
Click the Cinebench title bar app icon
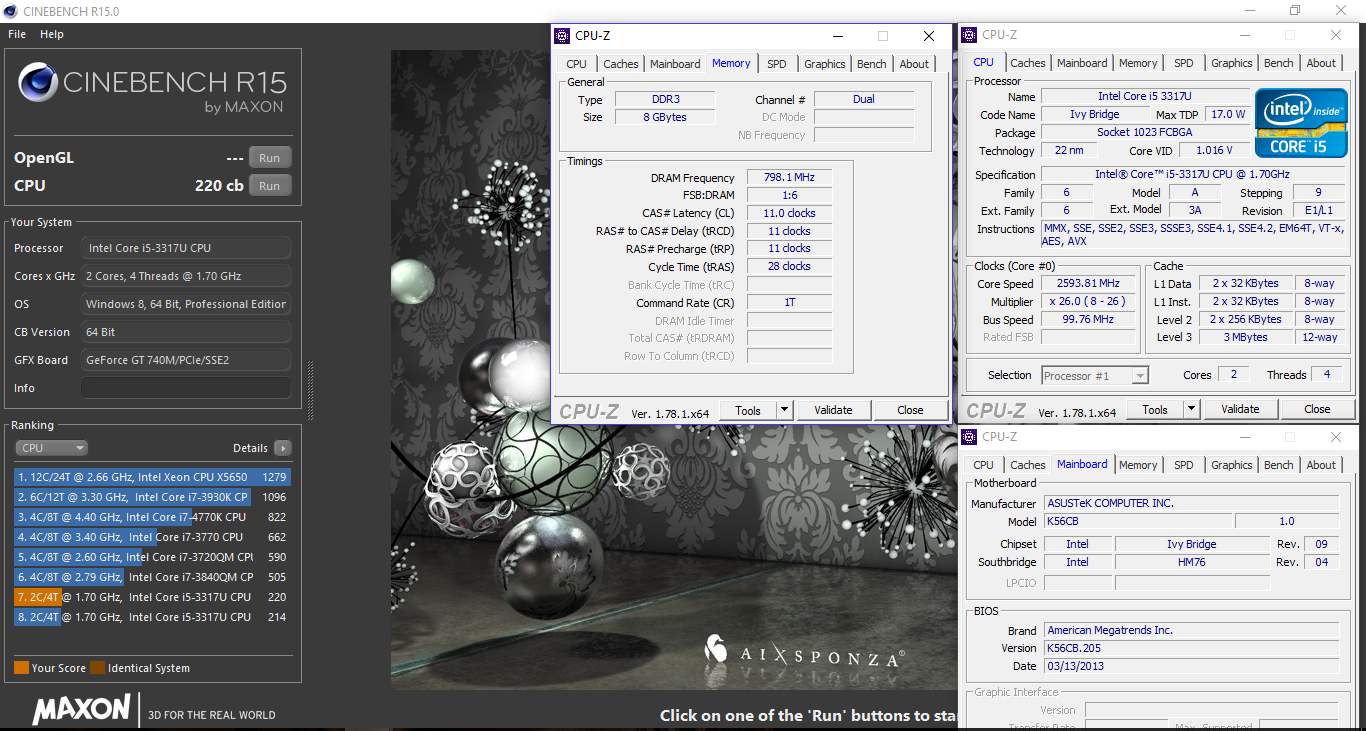(x=11, y=11)
